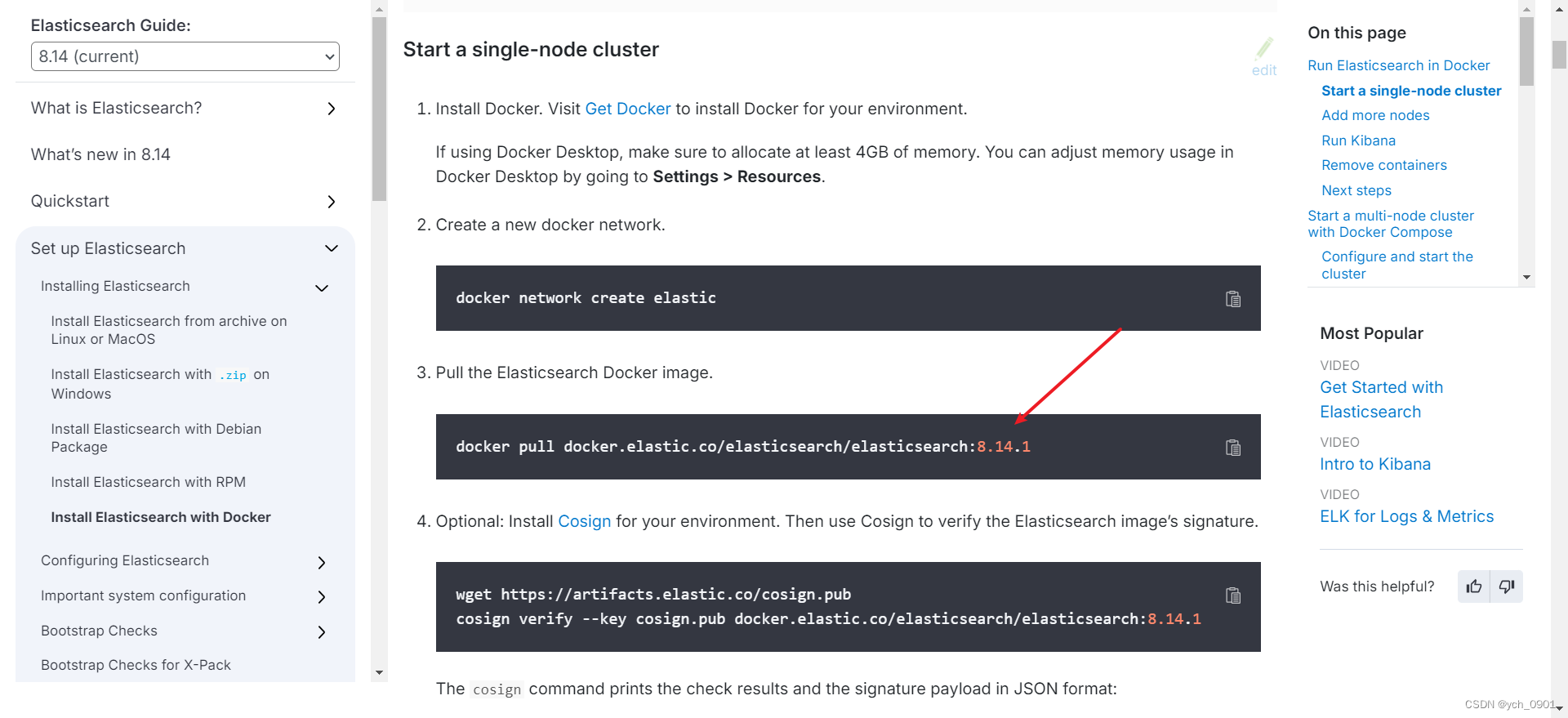Screen dimensions: 1568x718
Task: Collapse the Installing Elasticsearch subsection
Action: 321,288
